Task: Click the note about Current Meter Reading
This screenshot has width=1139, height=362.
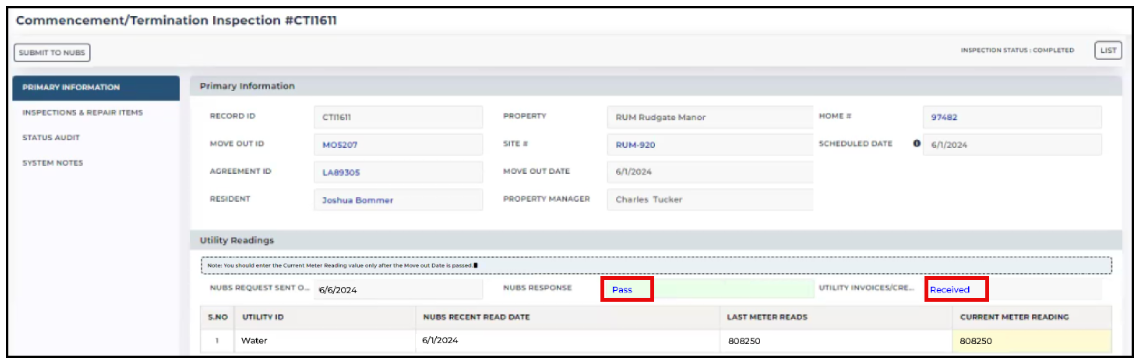Action: 657,265
